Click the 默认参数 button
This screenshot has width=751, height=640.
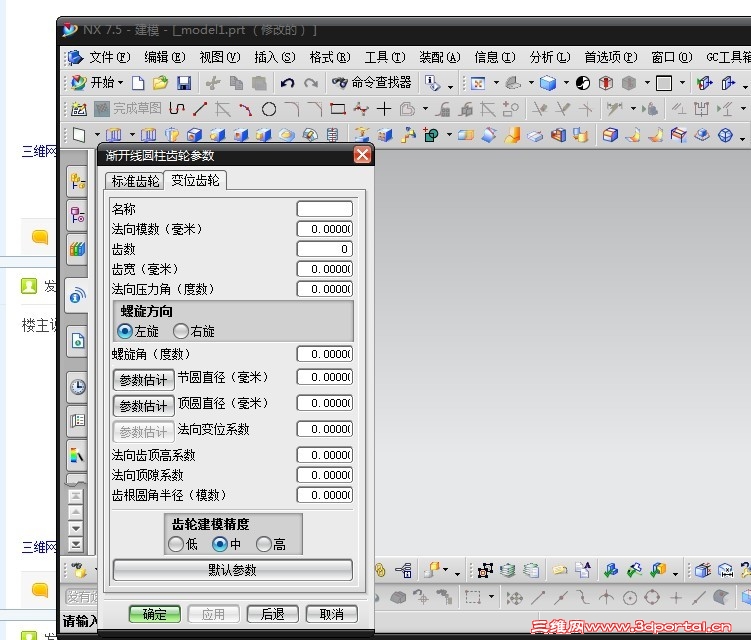click(233, 570)
